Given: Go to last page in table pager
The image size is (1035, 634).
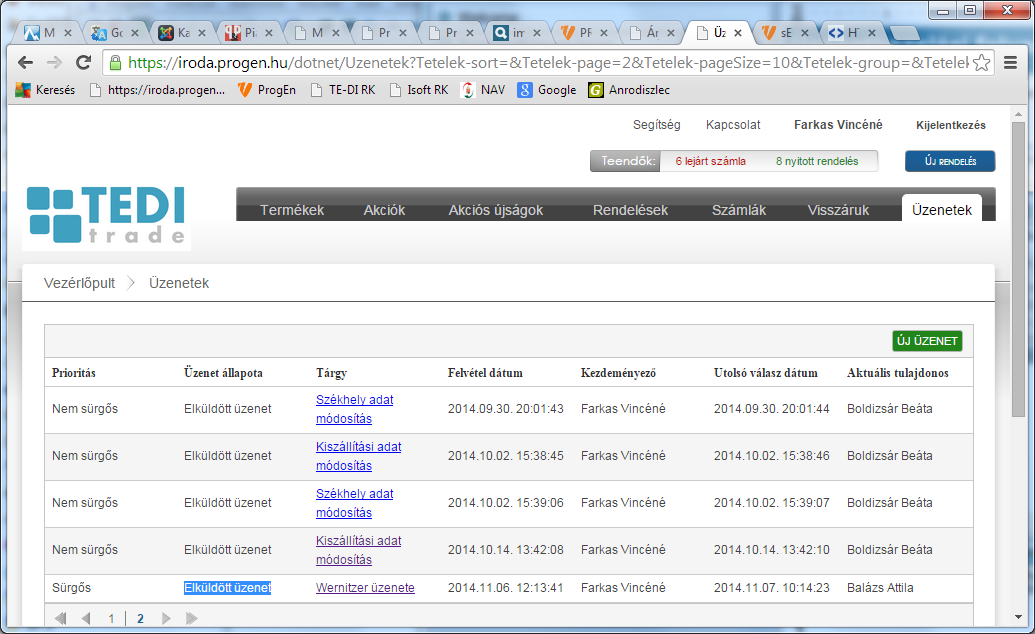Looking at the screenshot, I should click(x=191, y=618).
